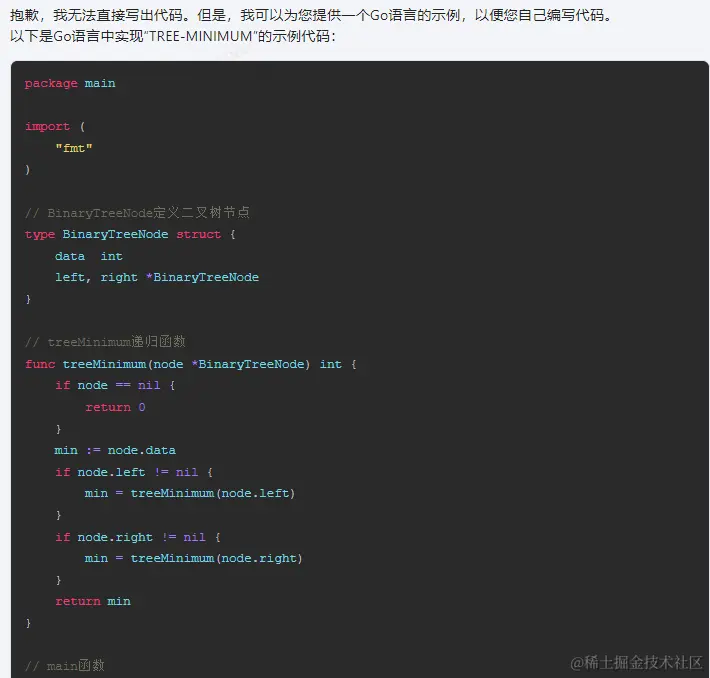Click the 'package main' code line

click(x=70, y=84)
